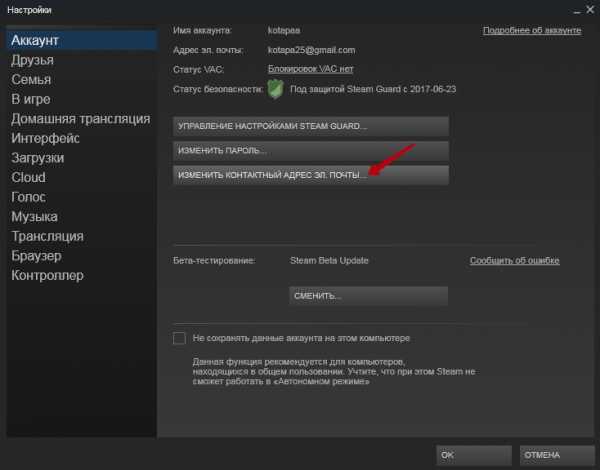The width and height of the screenshot is (600, 470).
Task: Open Сообщить об ошибке link
Action: point(514,261)
